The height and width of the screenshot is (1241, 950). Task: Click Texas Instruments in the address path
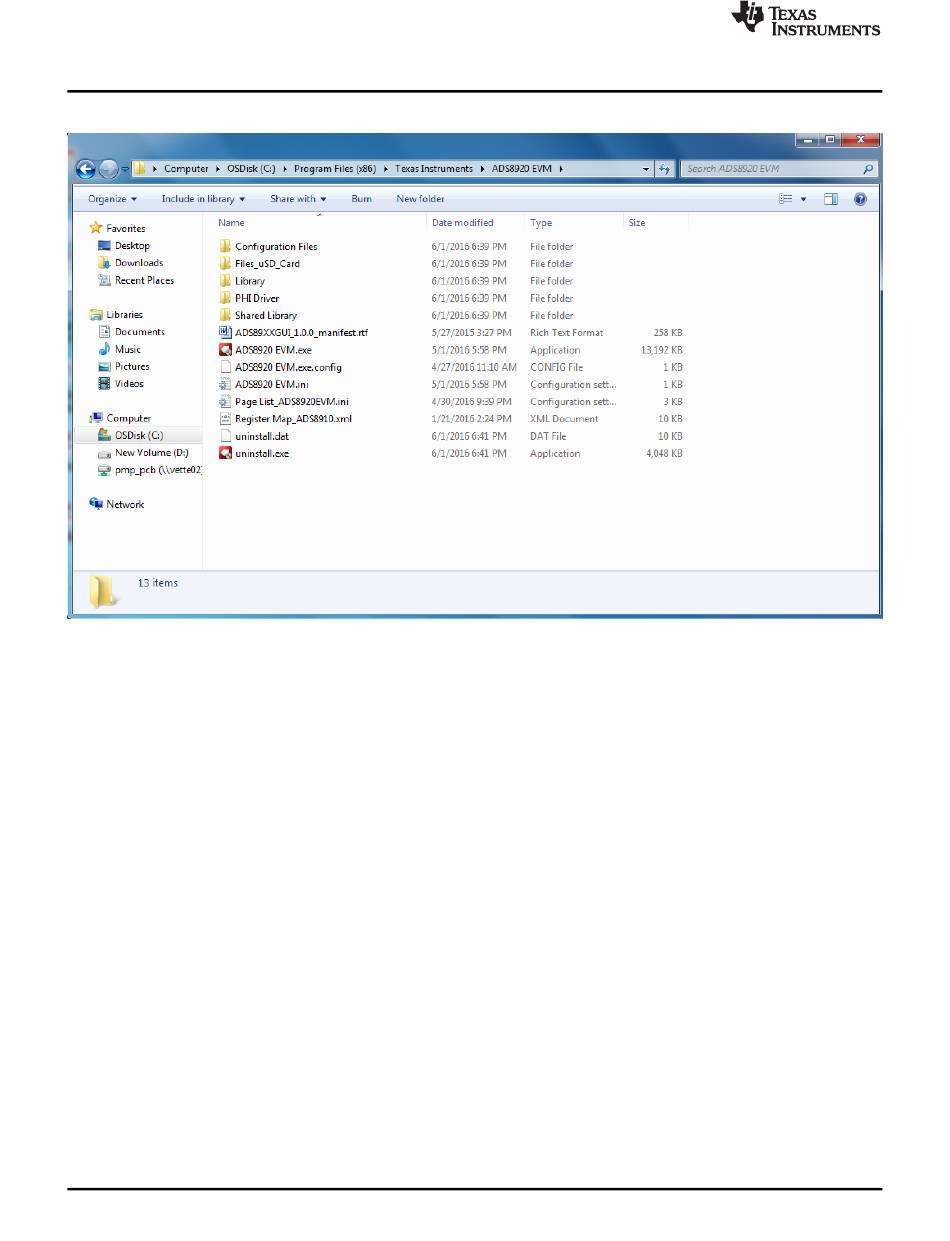pyautogui.click(x=432, y=169)
